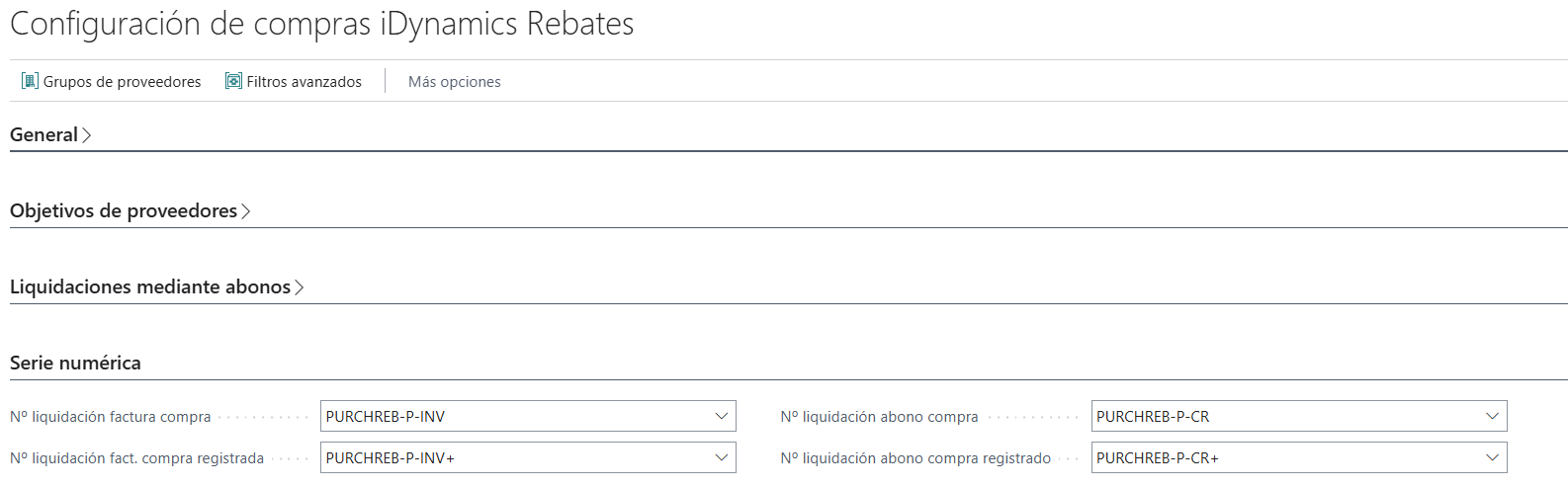
Task: Click the Filtros avanzados icon
Action: click(233, 81)
